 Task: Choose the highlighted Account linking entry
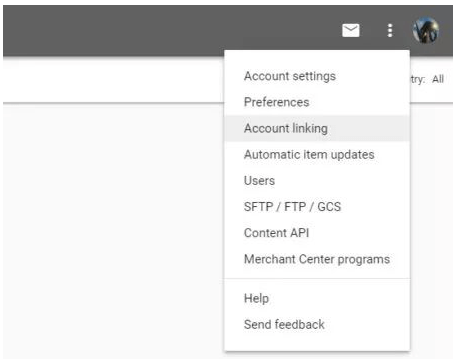coord(317,128)
